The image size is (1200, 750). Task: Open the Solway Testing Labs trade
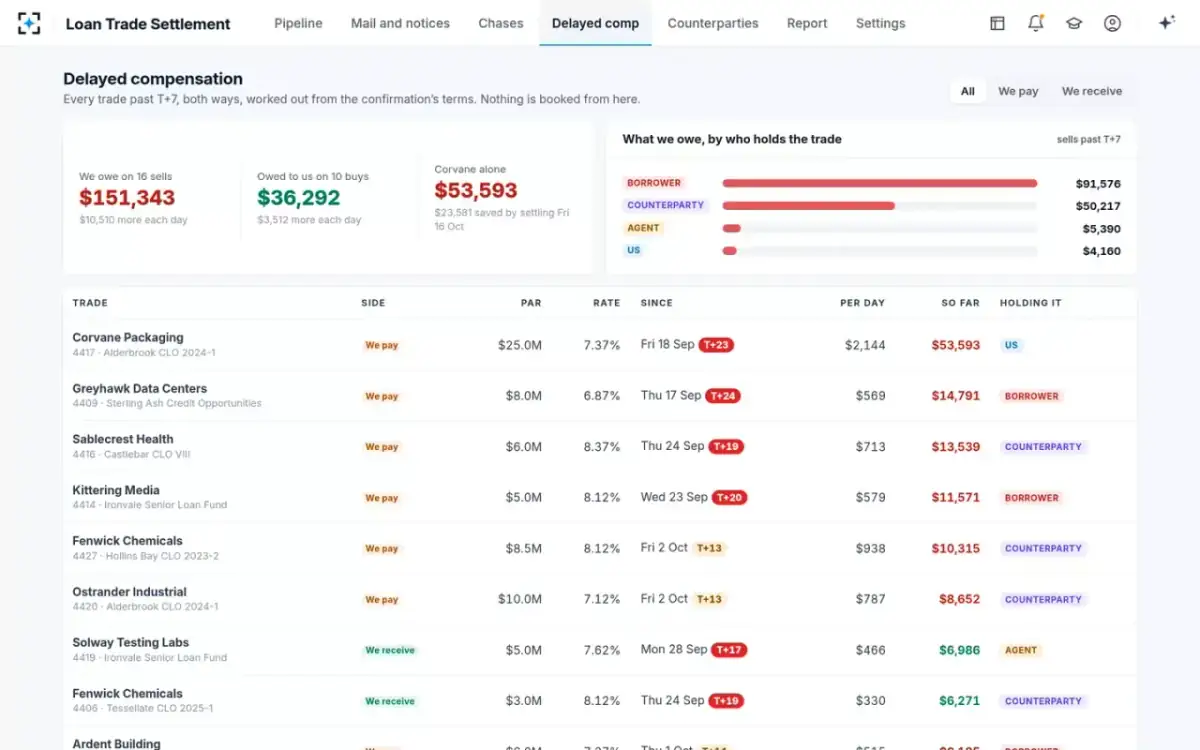pyautogui.click(x=600, y=650)
